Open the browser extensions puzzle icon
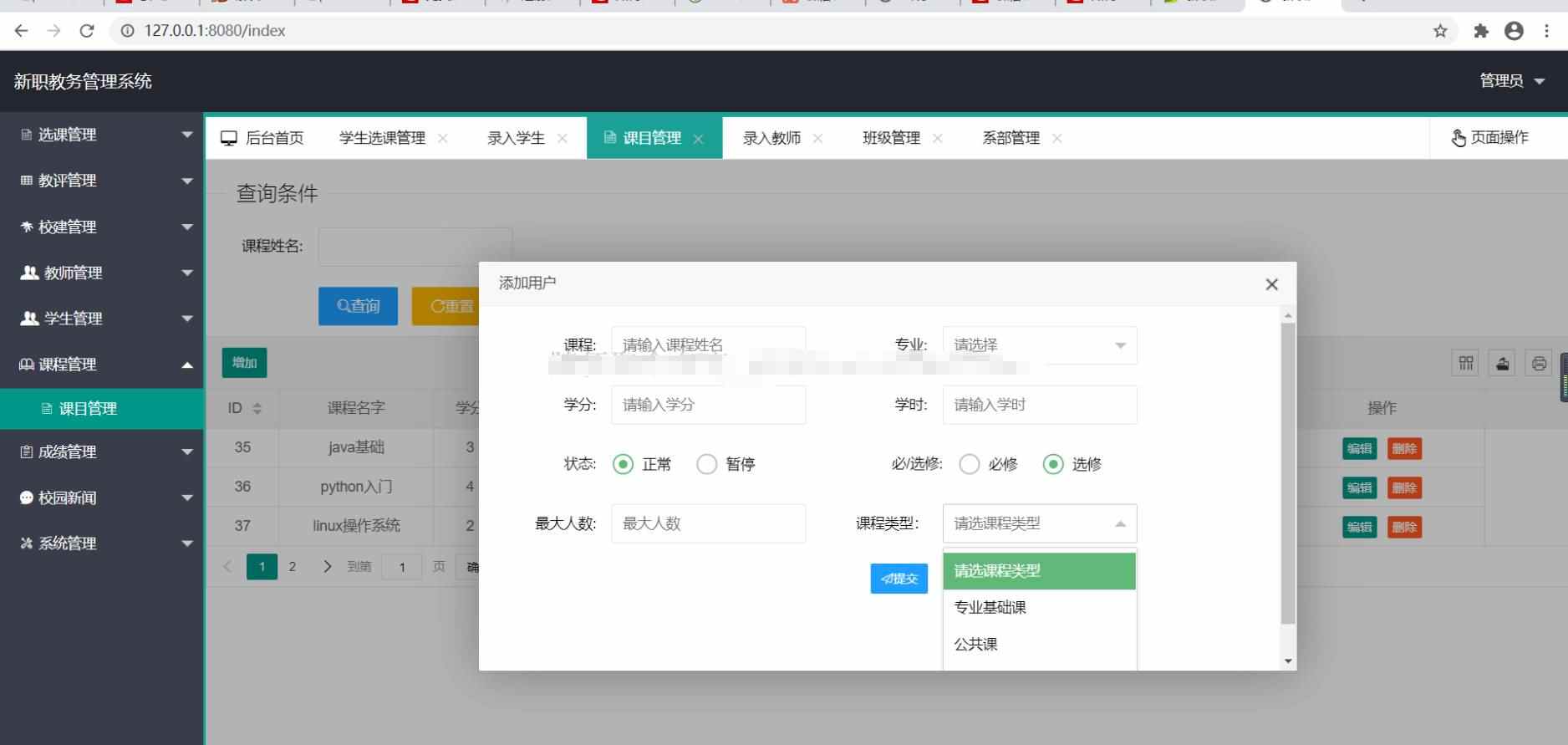The image size is (1568, 745). click(x=1481, y=31)
